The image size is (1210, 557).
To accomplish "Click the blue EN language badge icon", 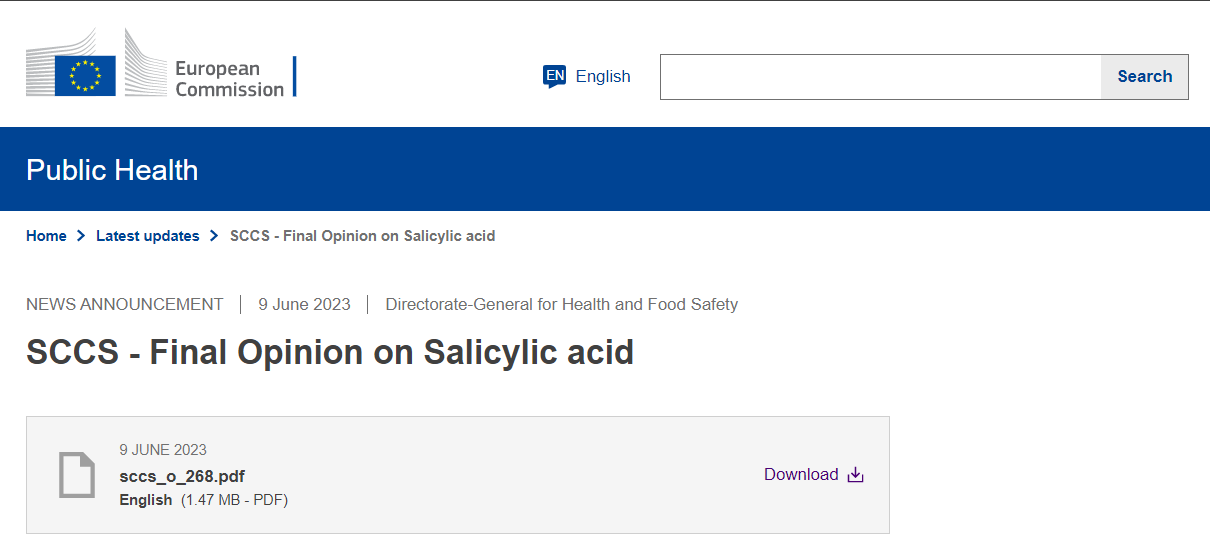I will pos(555,76).
